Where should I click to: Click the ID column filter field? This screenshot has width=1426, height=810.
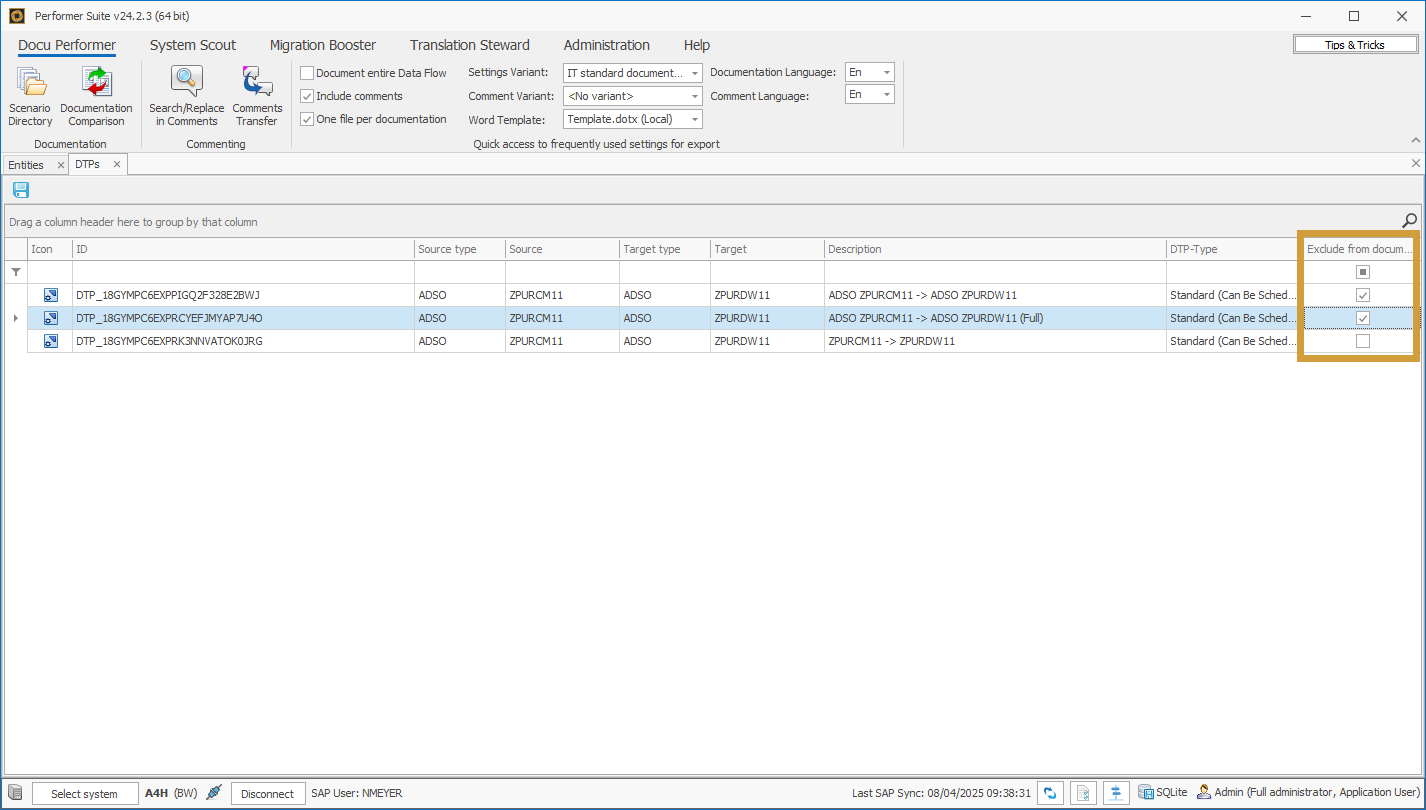click(x=243, y=272)
